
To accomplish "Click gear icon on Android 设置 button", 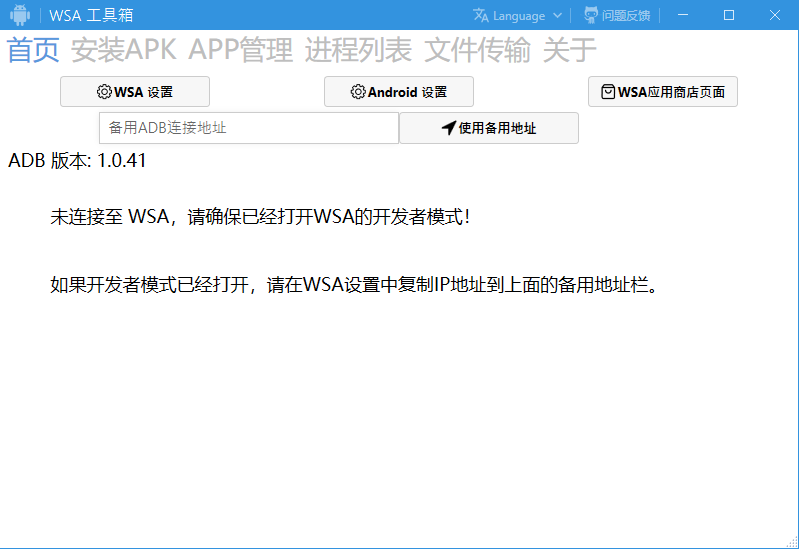I will tap(358, 92).
